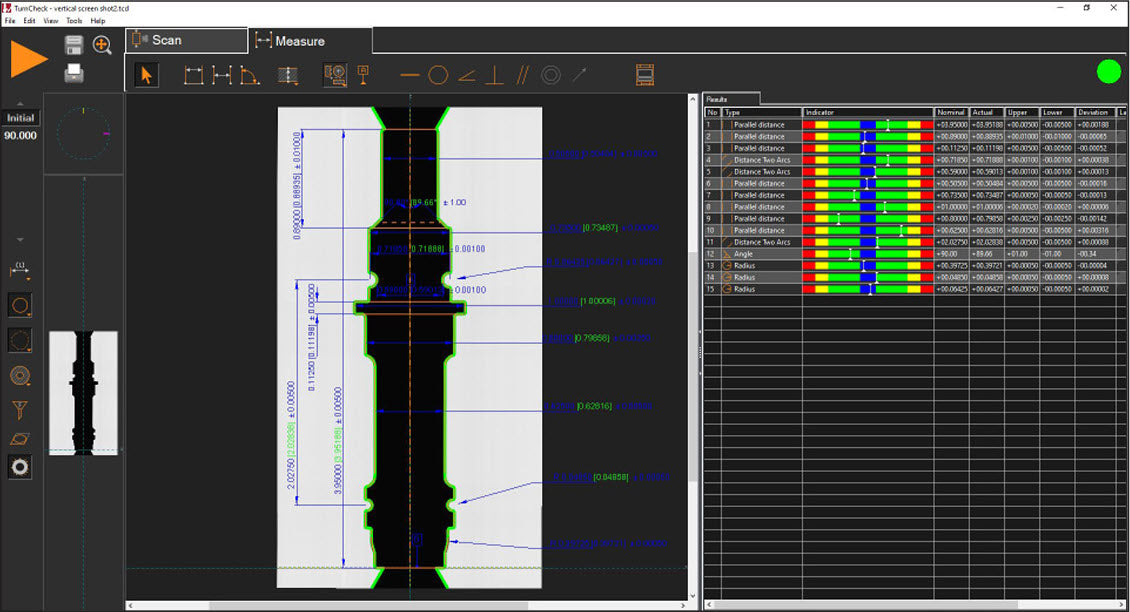Click the zoom-to-fit magnifier icon
Viewport: 1130px width, 612px height.
102,45
